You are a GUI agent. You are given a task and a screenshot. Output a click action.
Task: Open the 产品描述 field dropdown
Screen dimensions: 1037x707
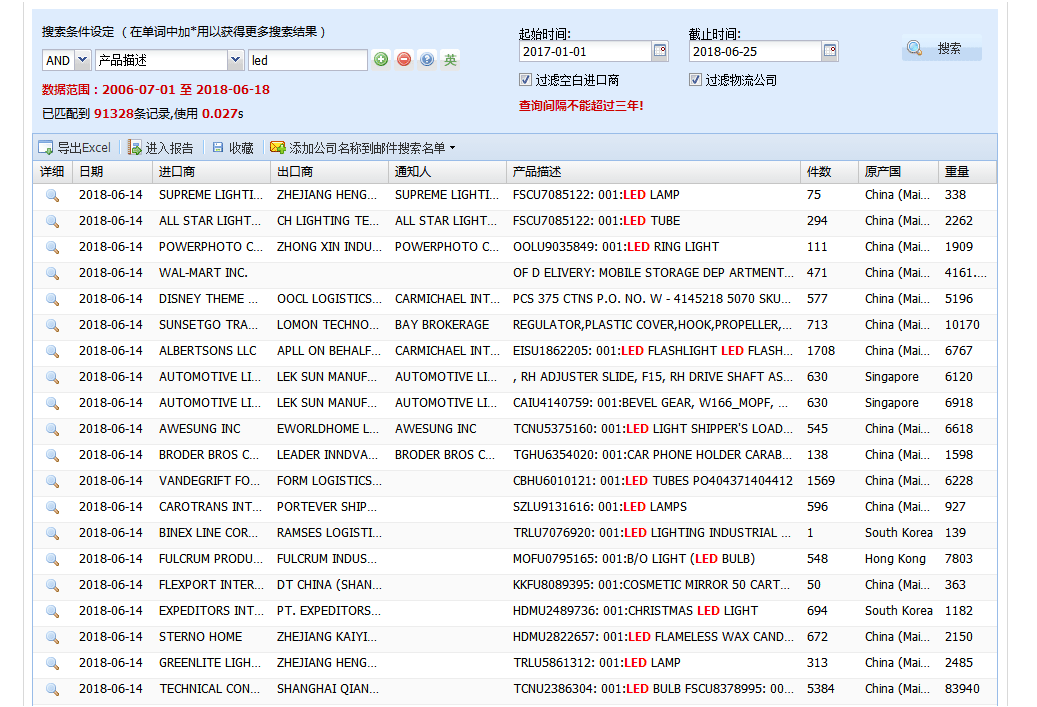tap(235, 60)
